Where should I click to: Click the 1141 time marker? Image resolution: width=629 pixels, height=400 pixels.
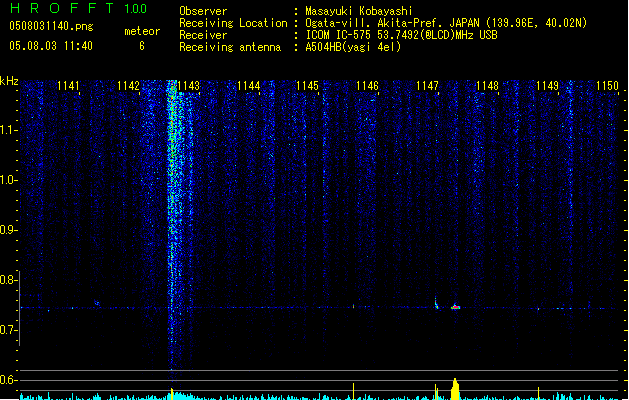tap(68, 86)
